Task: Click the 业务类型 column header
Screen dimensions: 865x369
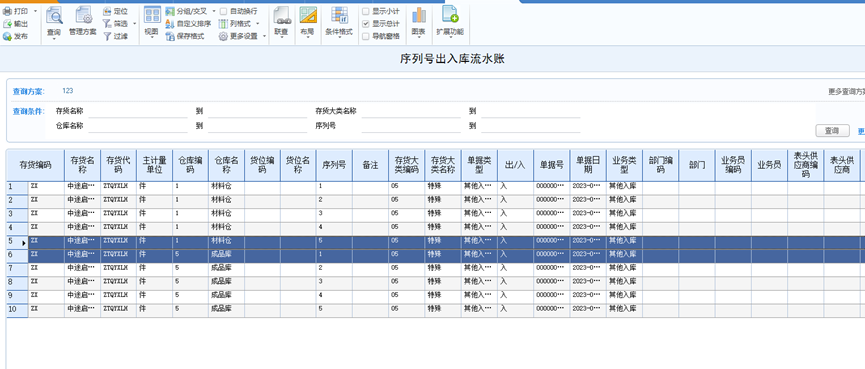Action: 624,164
